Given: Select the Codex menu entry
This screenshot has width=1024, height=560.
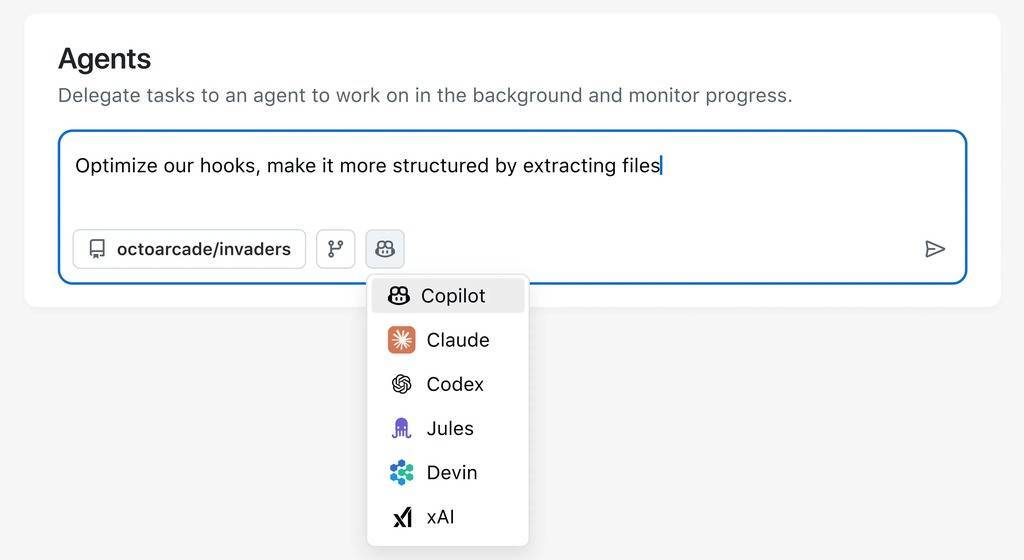Looking at the screenshot, I should (x=455, y=384).
